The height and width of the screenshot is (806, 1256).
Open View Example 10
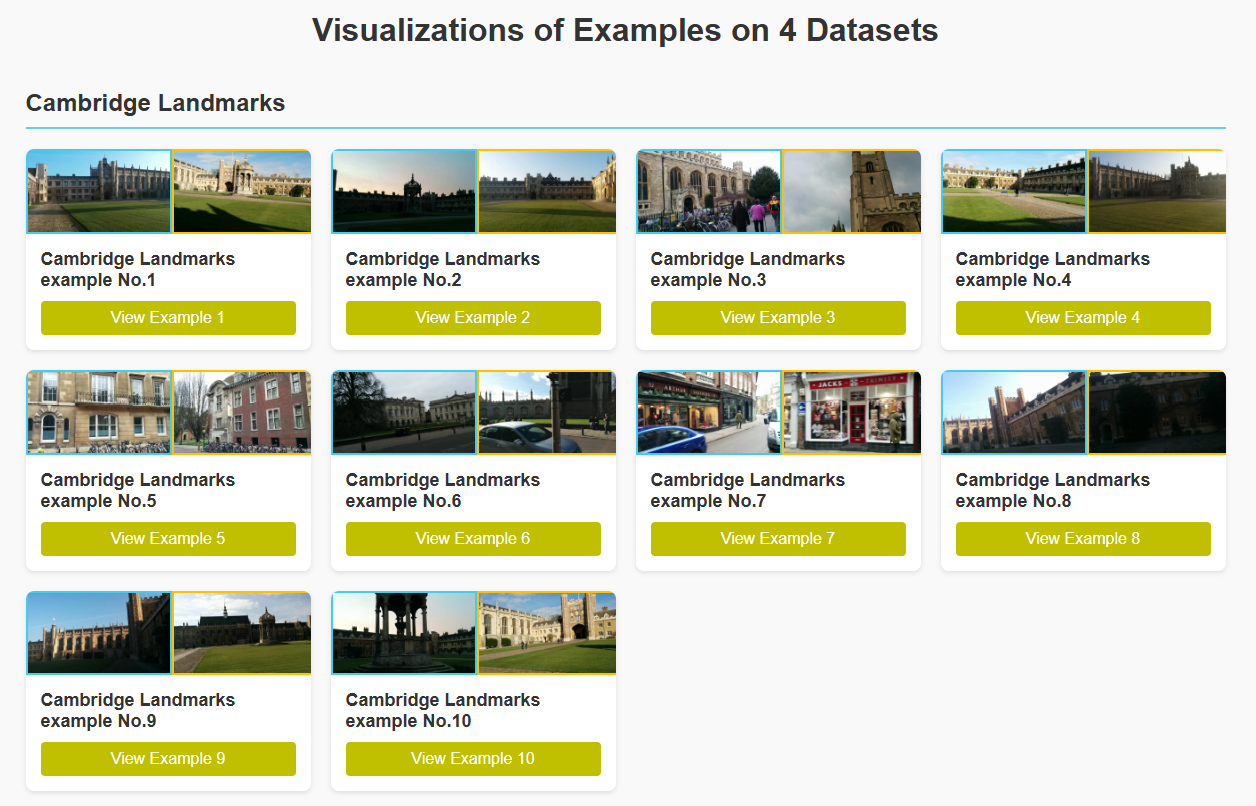[473, 759]
